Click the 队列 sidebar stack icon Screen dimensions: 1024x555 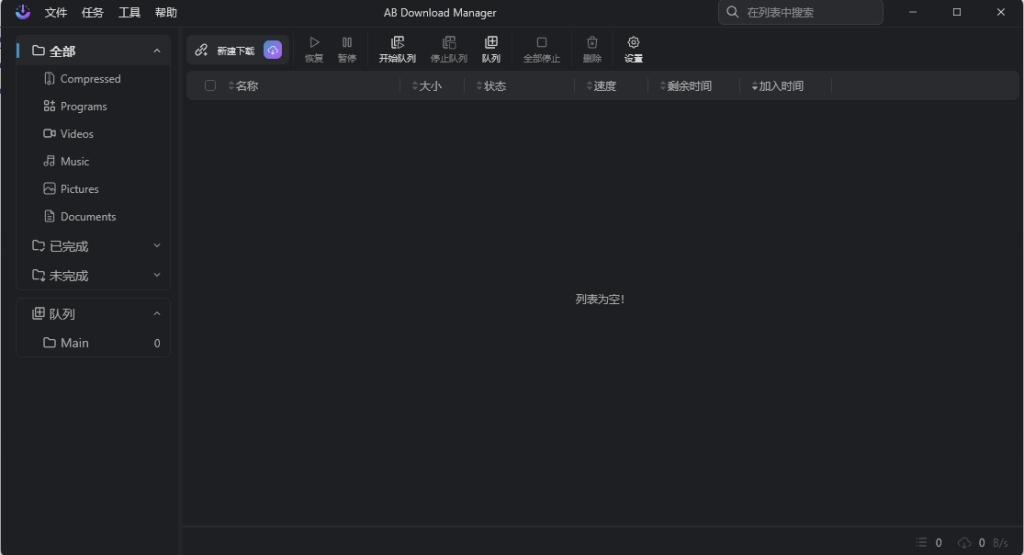point(39,313)
